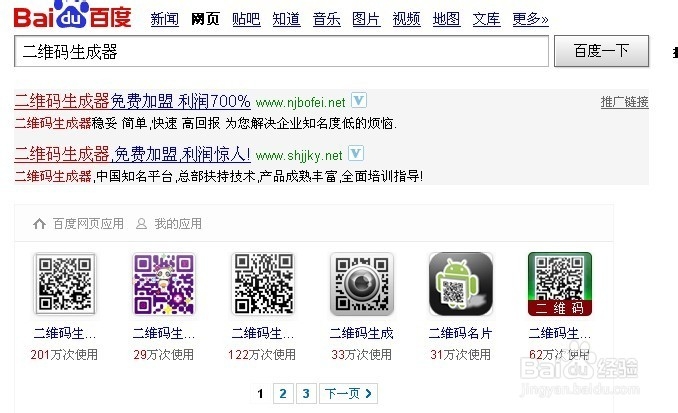Click the app title above 29万次使用
The width and height of the screenshot is (678, 413).
pyautogui.click(x=164, y=333)
